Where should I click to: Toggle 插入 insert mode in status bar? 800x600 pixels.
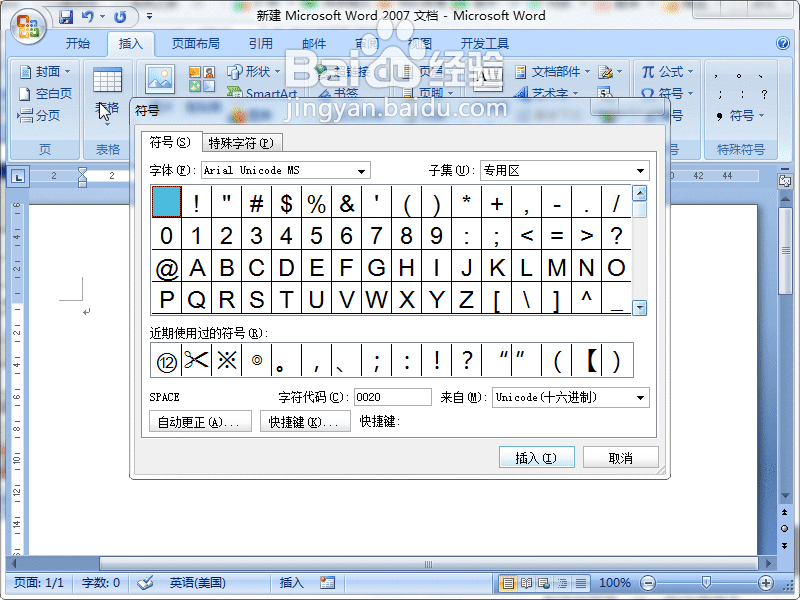pyautogui.click(x=291, y=582)
